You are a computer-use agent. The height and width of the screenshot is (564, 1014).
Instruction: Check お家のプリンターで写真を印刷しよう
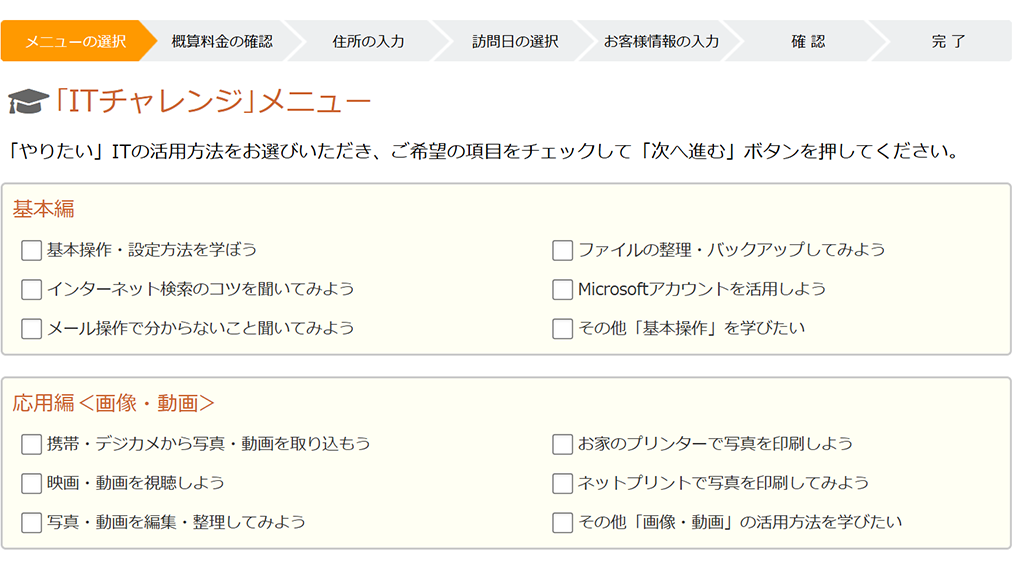562,444
